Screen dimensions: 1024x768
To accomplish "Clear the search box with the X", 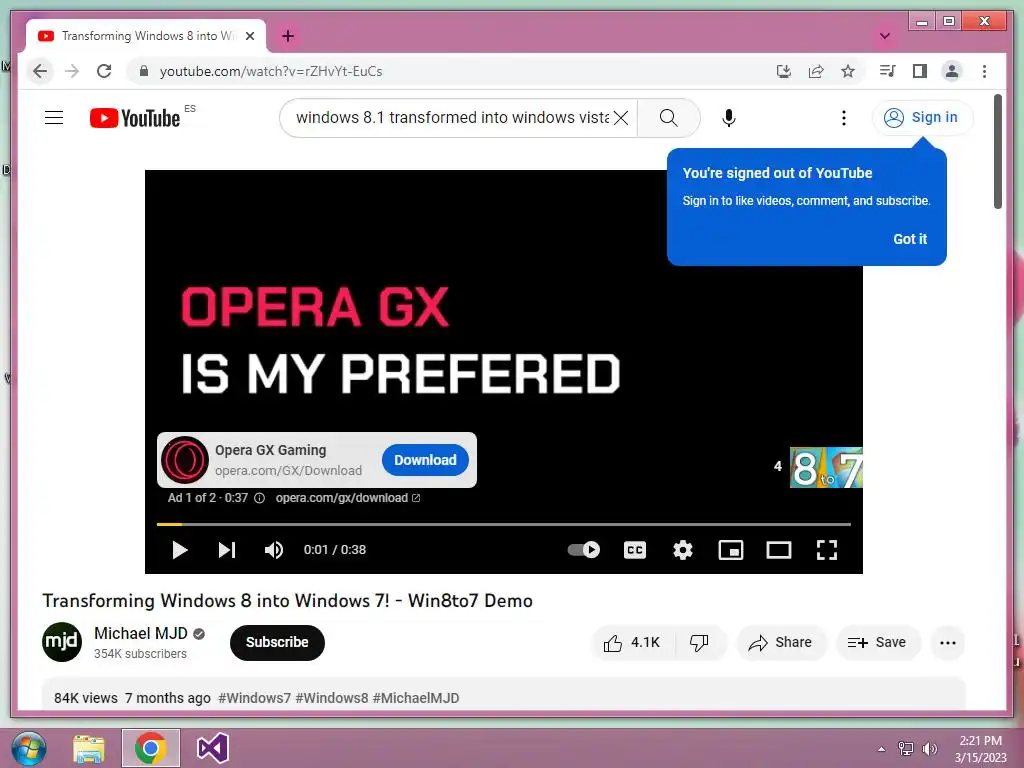I will pos(621,118).
